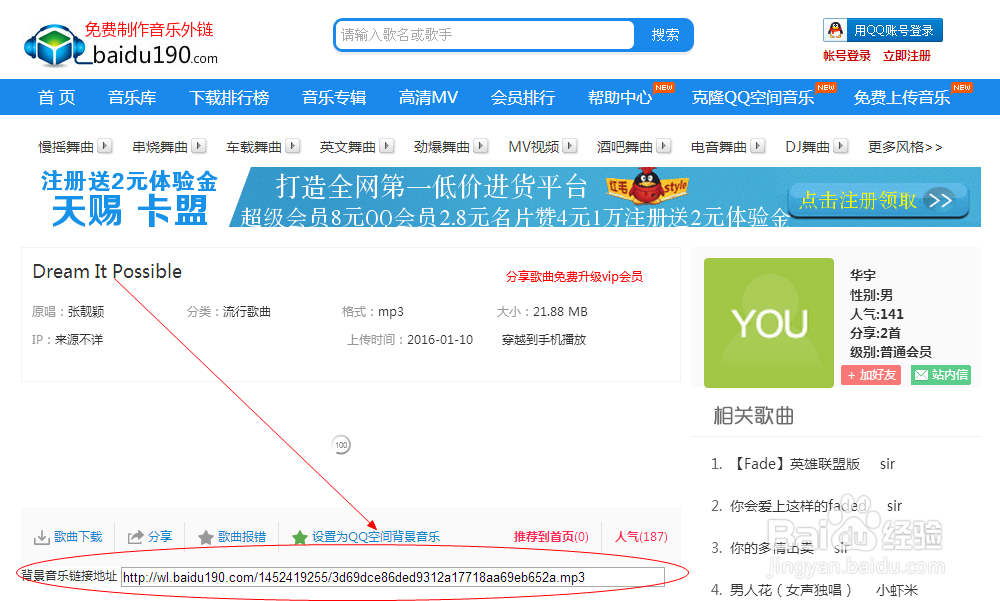Expand the MV视频 category arrow

pos(573,145)
